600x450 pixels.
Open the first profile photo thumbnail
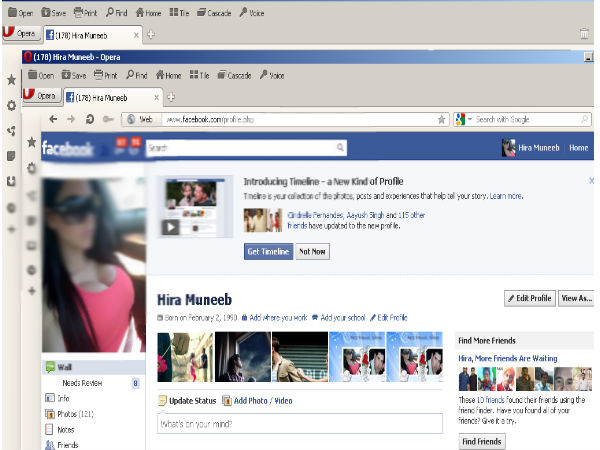[185, 357]
